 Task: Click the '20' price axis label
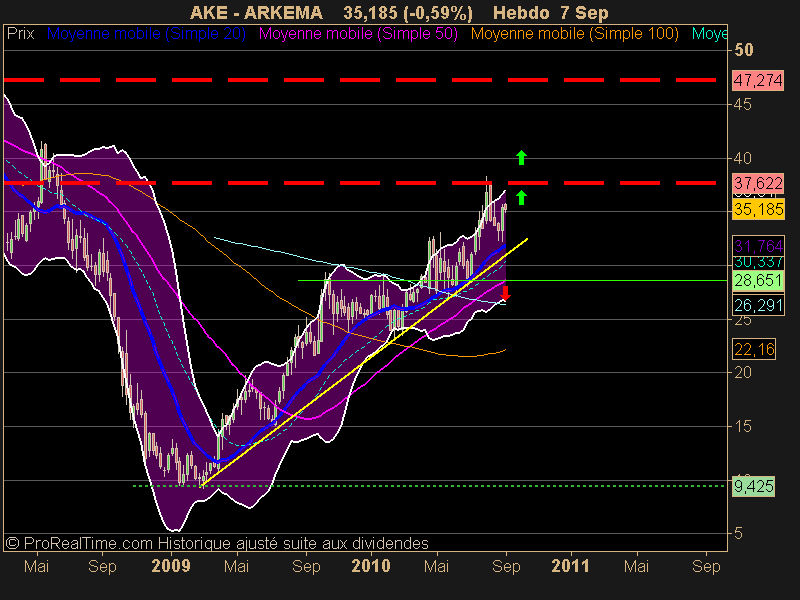(x=743, y=373)
